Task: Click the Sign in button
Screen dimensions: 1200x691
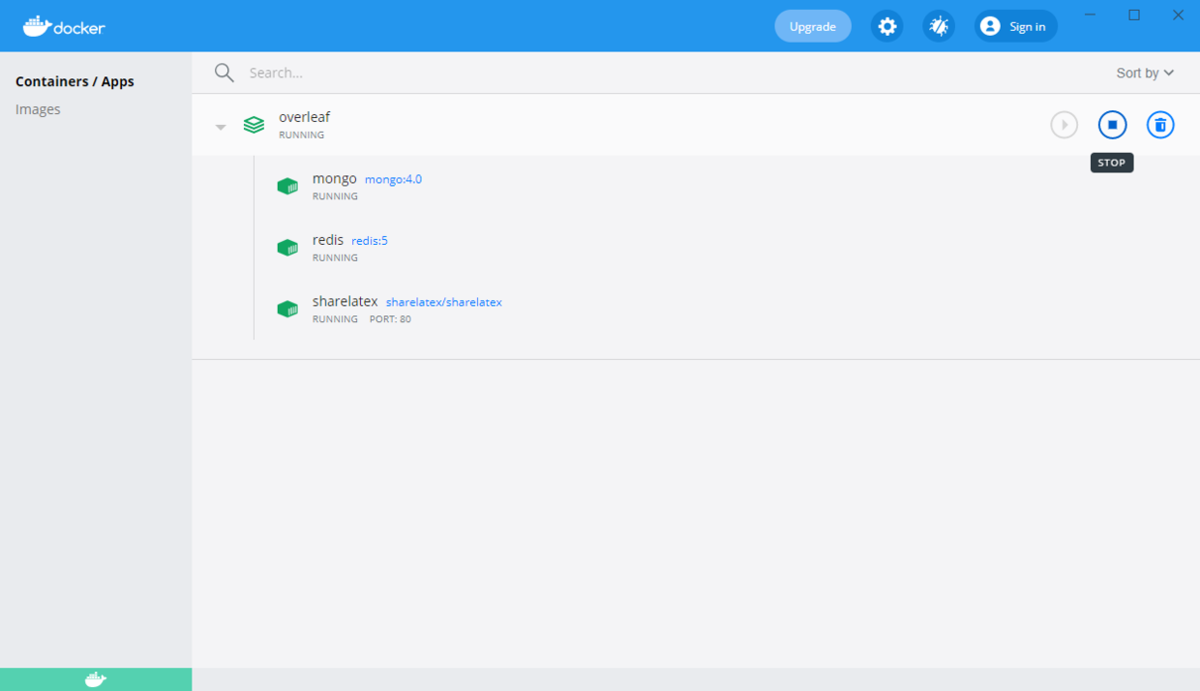Action: tap(1016, 26)
